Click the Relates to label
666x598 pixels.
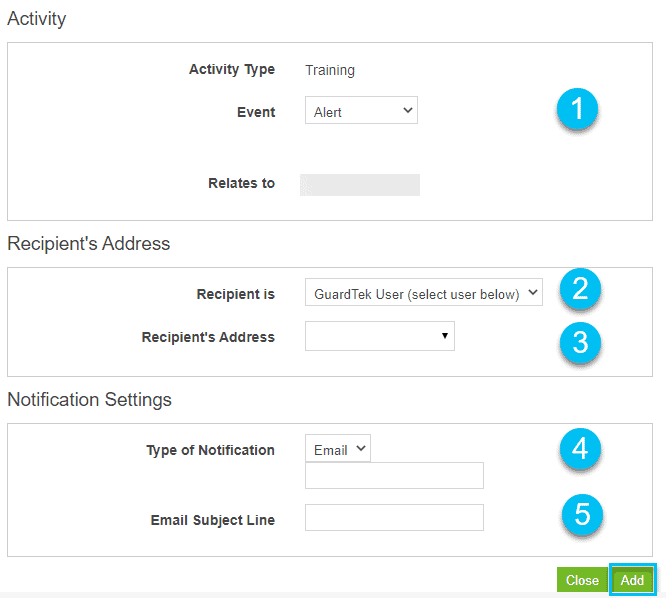point(241,183)
